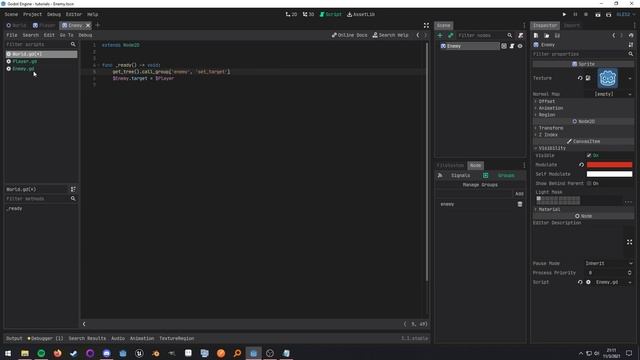Toggle distraction free mode in script editor
The image size is (640, 360).
click(x=426, y=25)
